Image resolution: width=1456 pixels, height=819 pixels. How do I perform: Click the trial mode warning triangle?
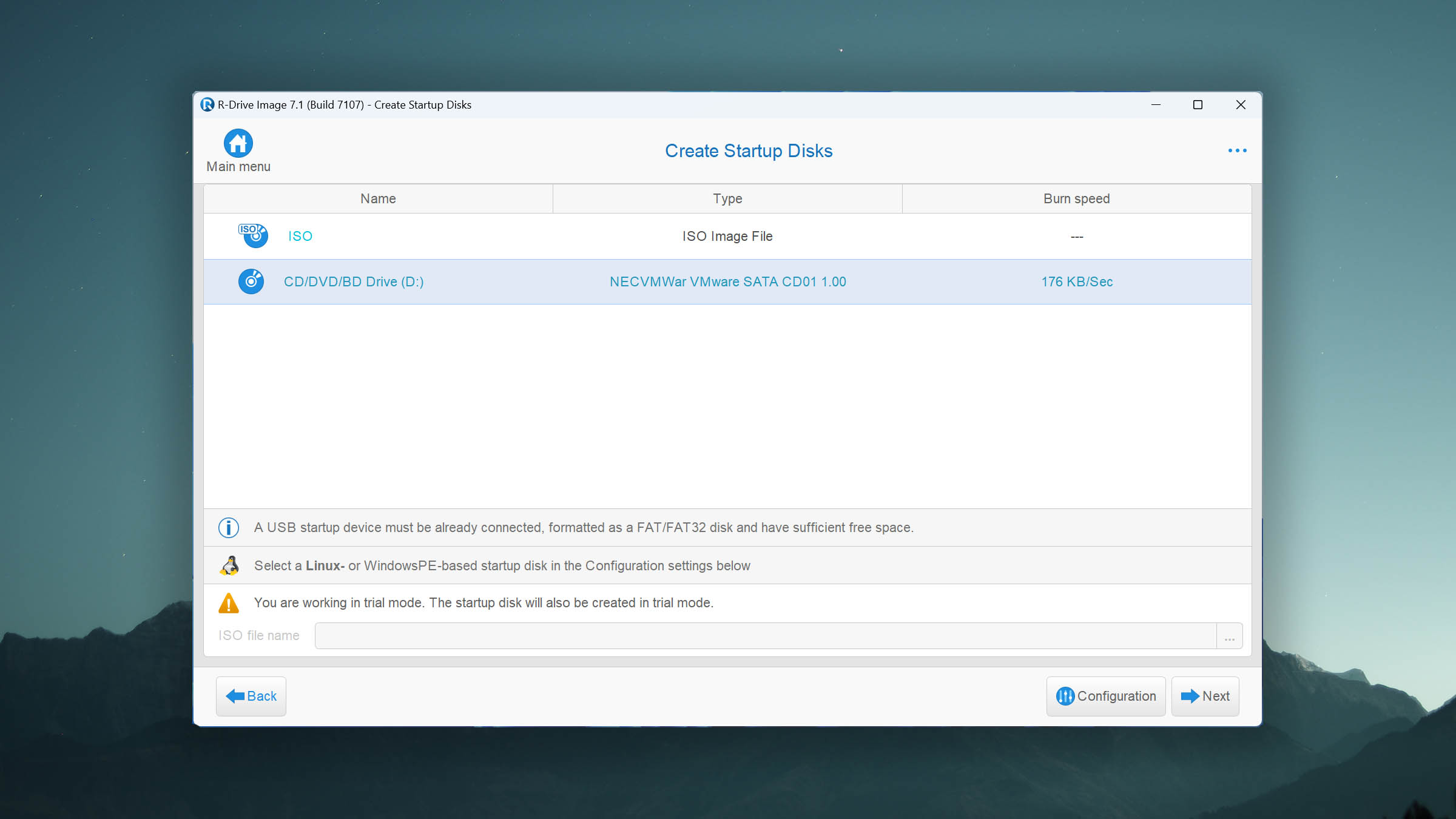pyautogui.click(x=229, y=603)
